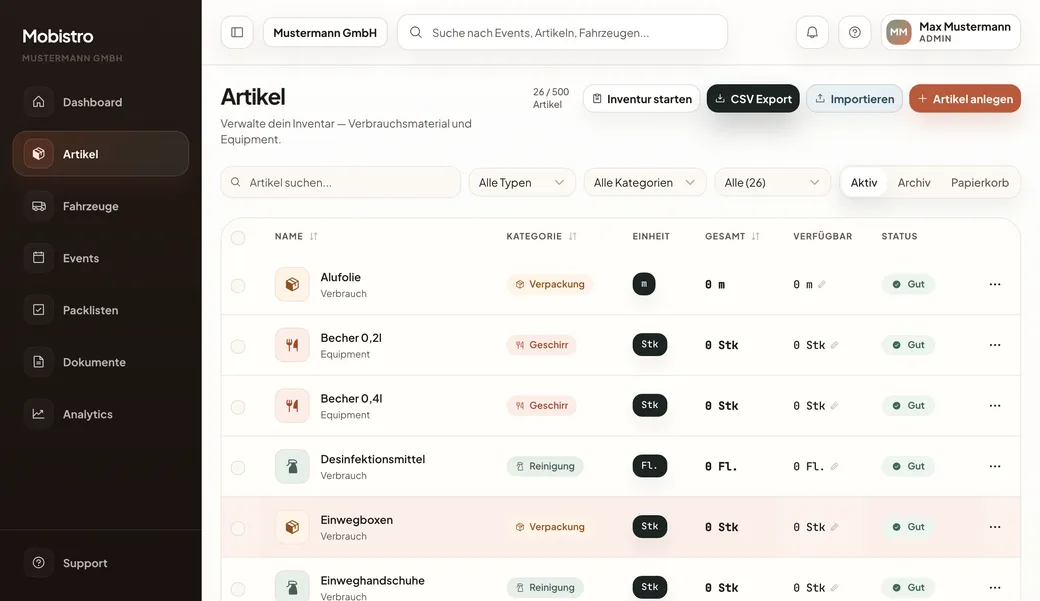
Task: Open Support in sidebar
Action: coord(101,563)
